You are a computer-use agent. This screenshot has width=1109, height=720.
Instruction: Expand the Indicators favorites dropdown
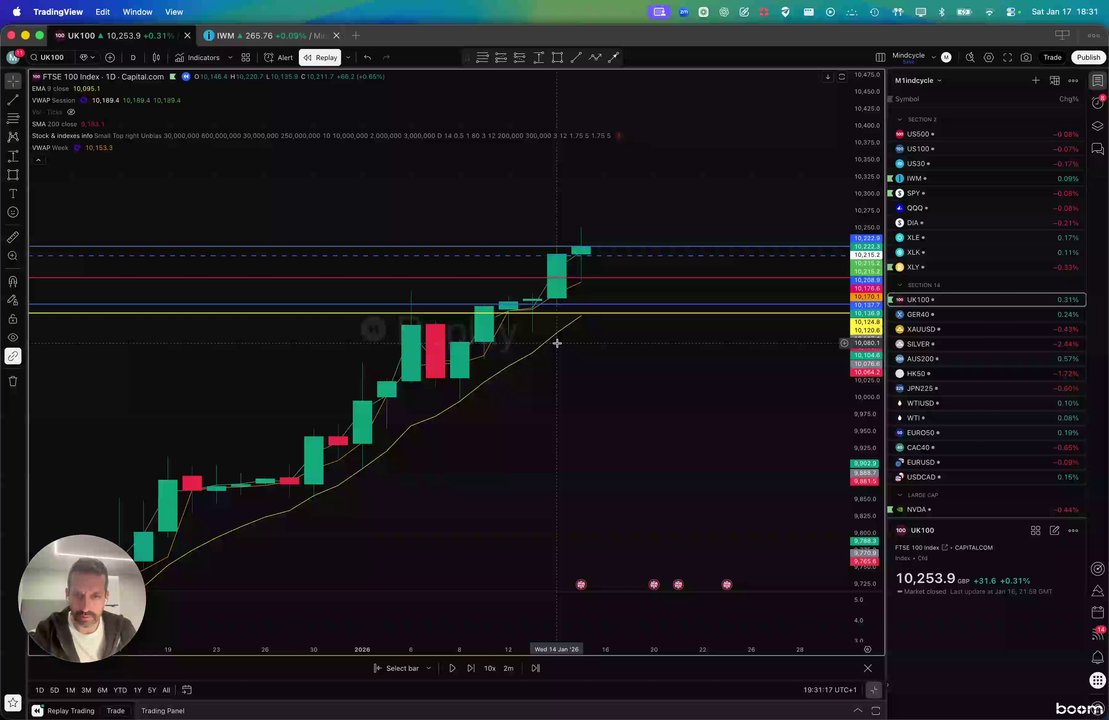pos(230,57)
